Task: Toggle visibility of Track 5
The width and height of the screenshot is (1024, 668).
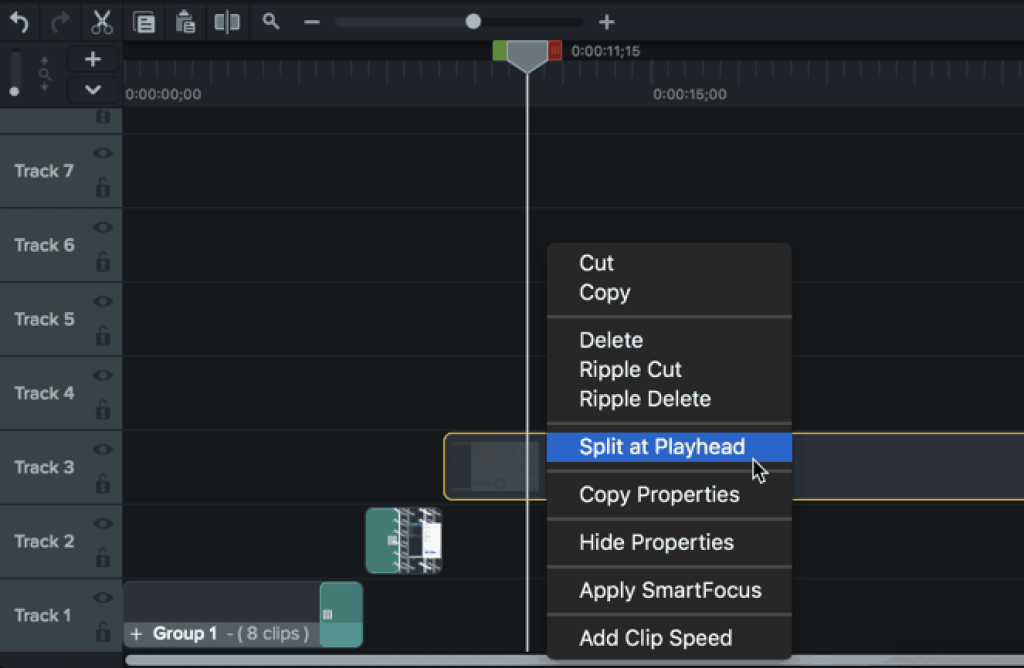Action: point(102,301)
